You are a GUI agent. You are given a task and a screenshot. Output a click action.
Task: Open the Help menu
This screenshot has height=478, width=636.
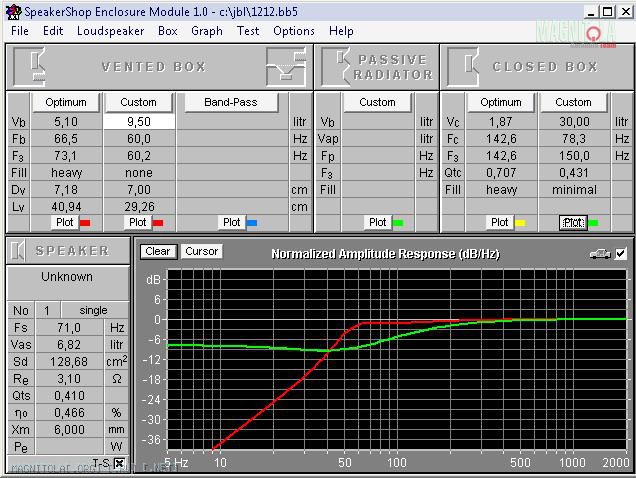point(341,31)
